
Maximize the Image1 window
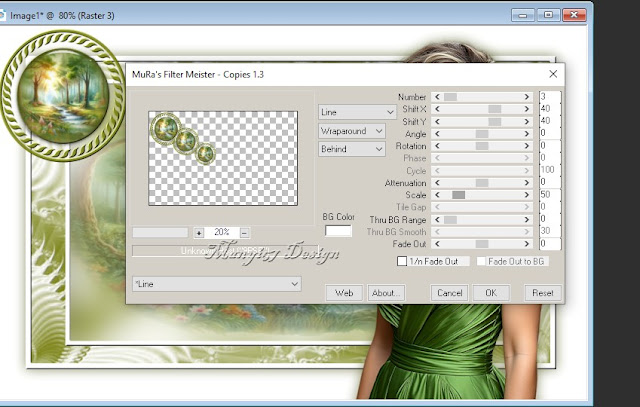(x=548, y=15)
